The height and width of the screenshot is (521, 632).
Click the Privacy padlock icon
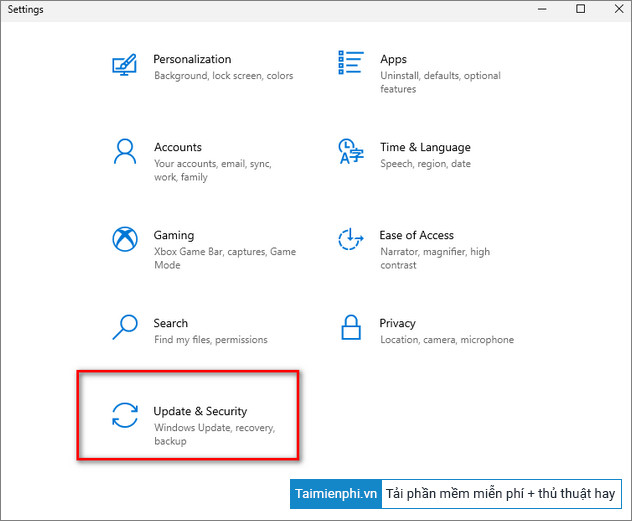coord(351,327)
